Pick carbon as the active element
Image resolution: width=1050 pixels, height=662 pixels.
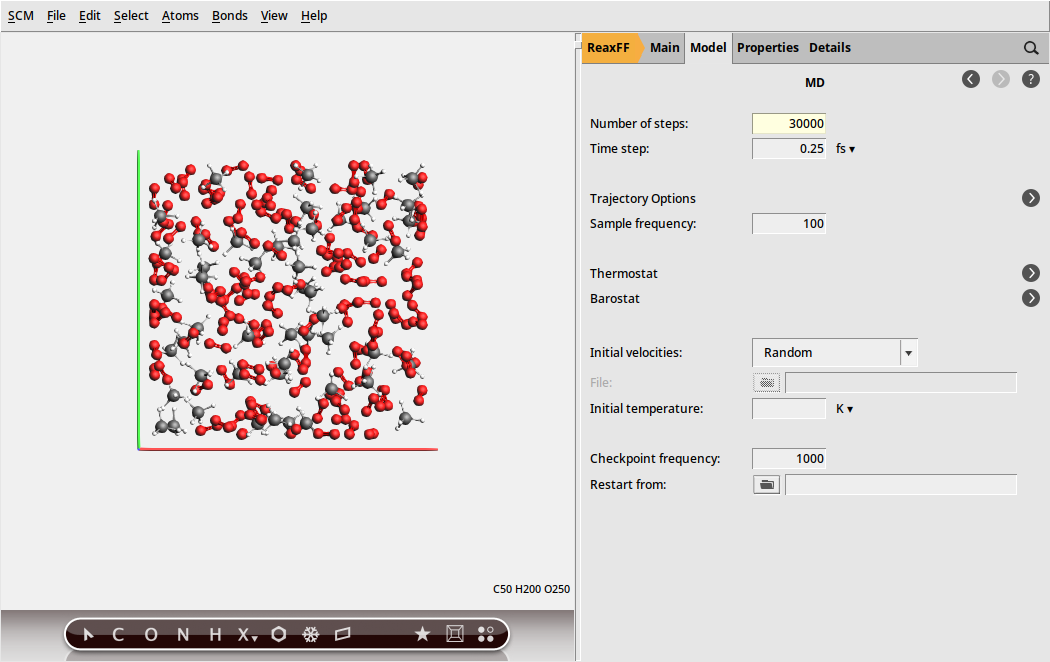click(x=117, y=633)
